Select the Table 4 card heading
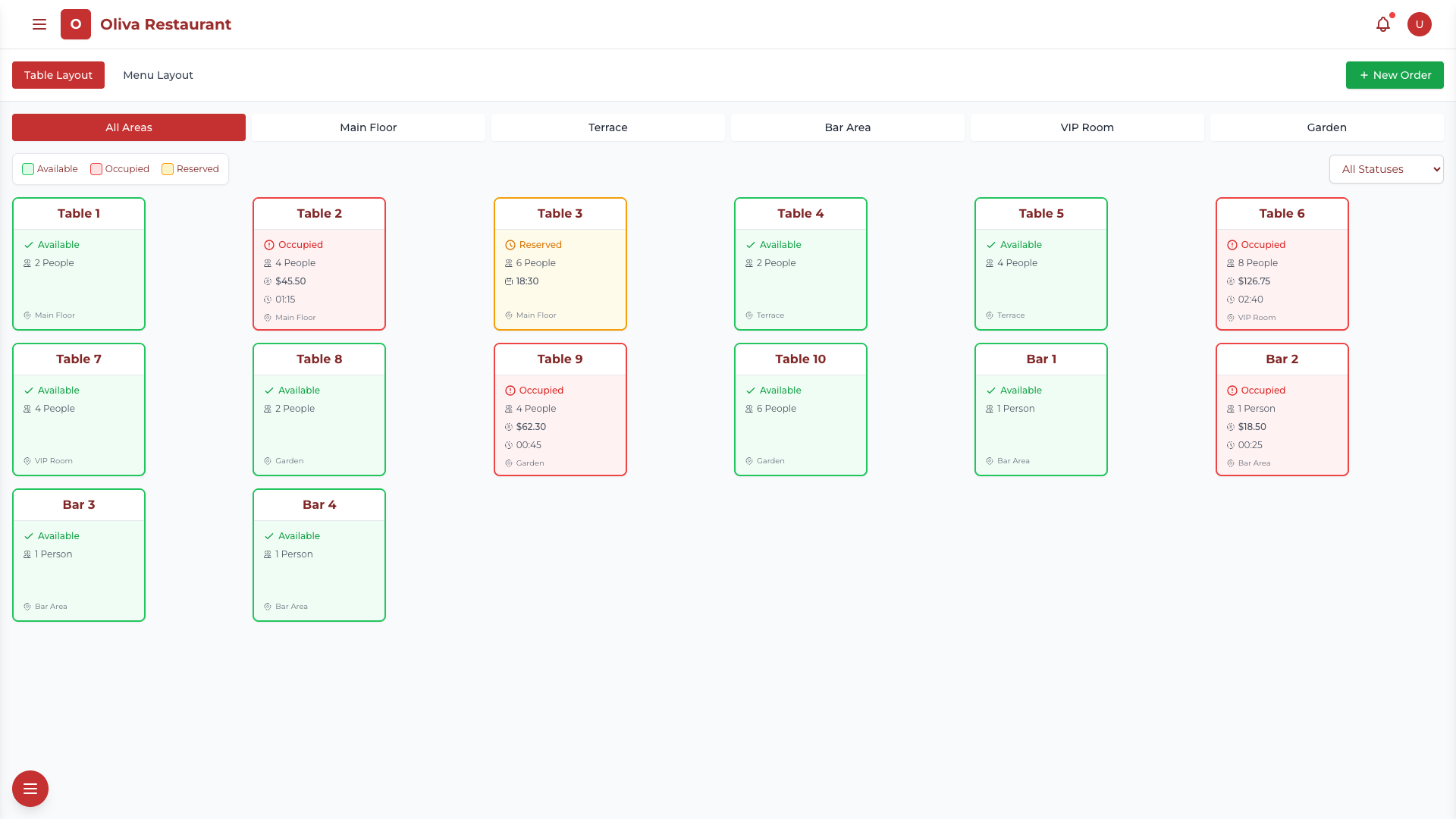Viewport: 1456px width, 819px height. point(801,214)
